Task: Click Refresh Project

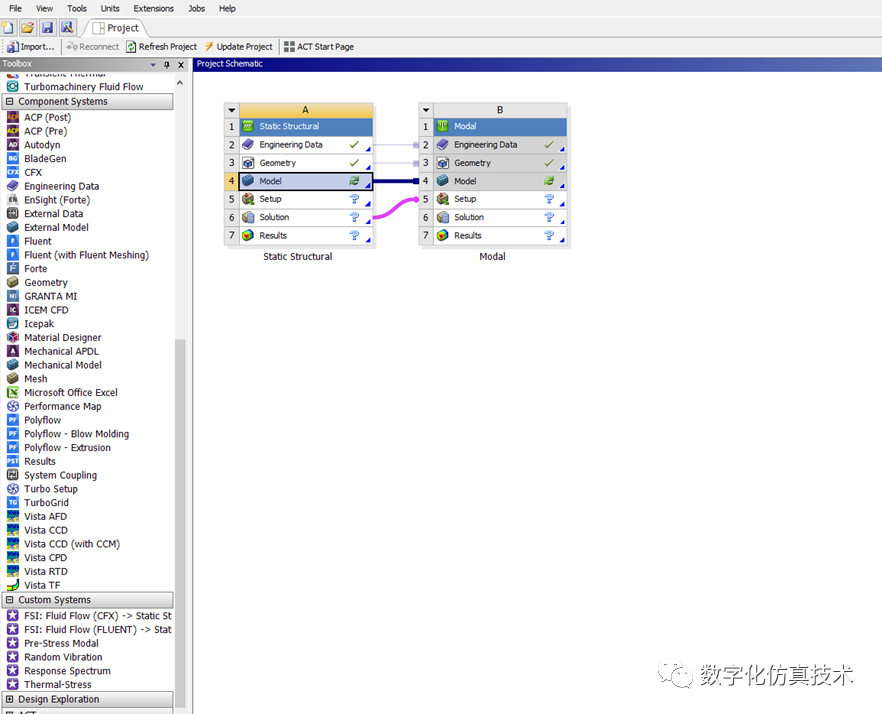Action: (x=161, y=47)
